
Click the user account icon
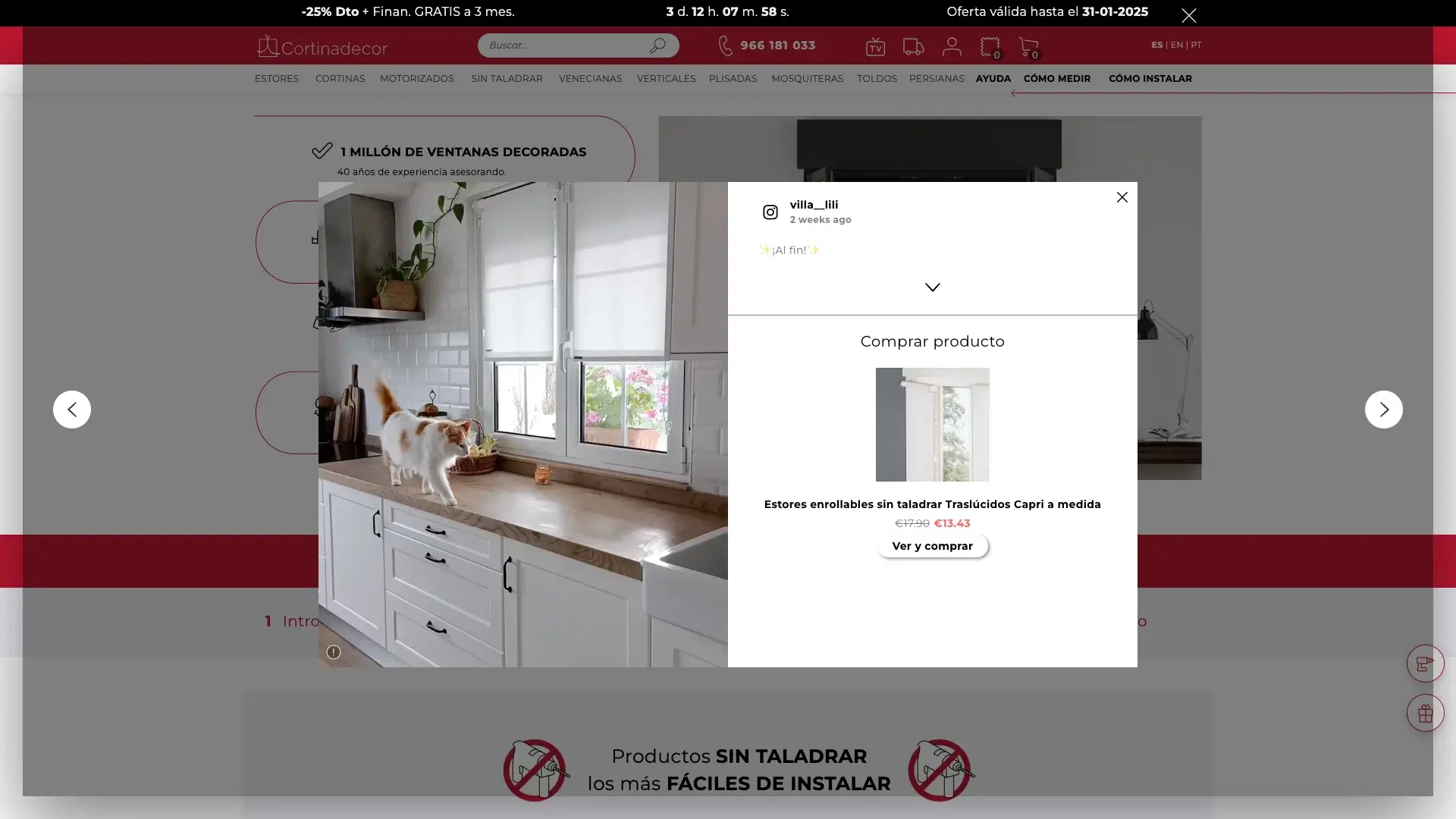pyautogui.click(x=951, y=45)
